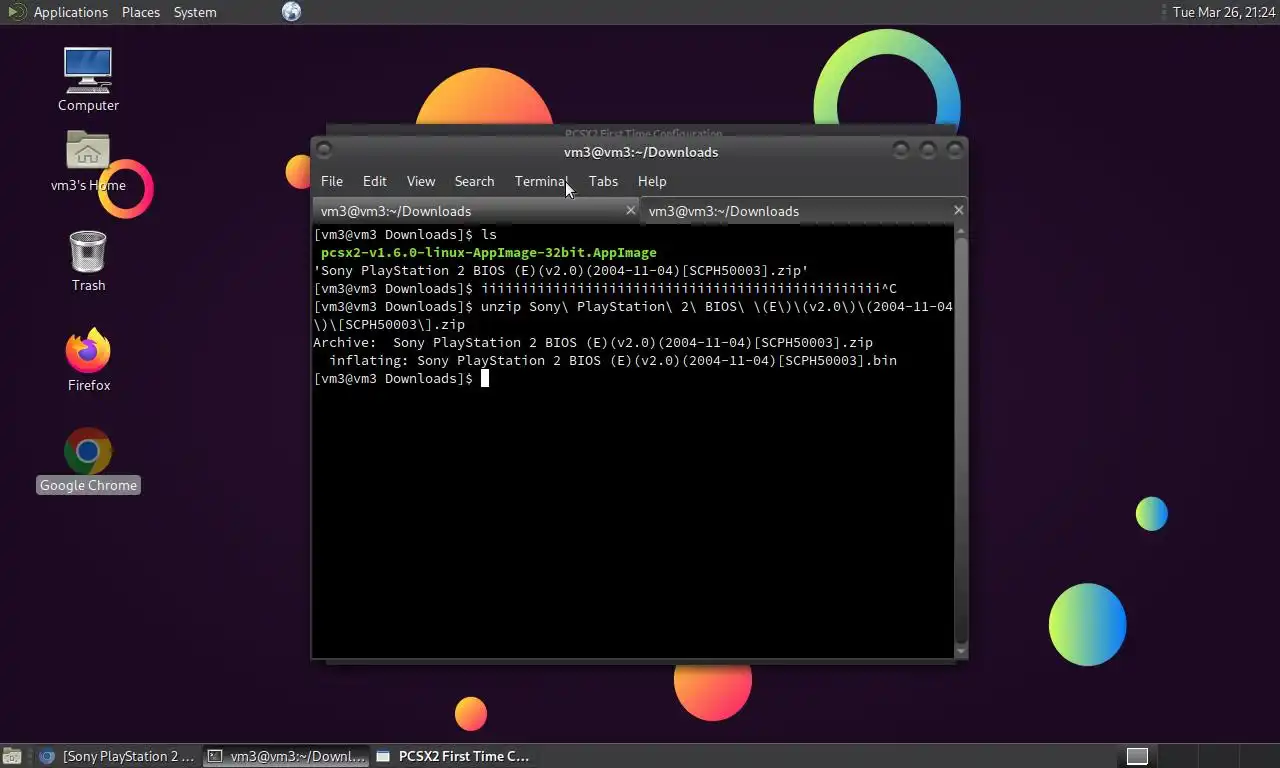The image size is (1280, 768).
Task: Open the Computer desktop icon
Action: (88, 79)
